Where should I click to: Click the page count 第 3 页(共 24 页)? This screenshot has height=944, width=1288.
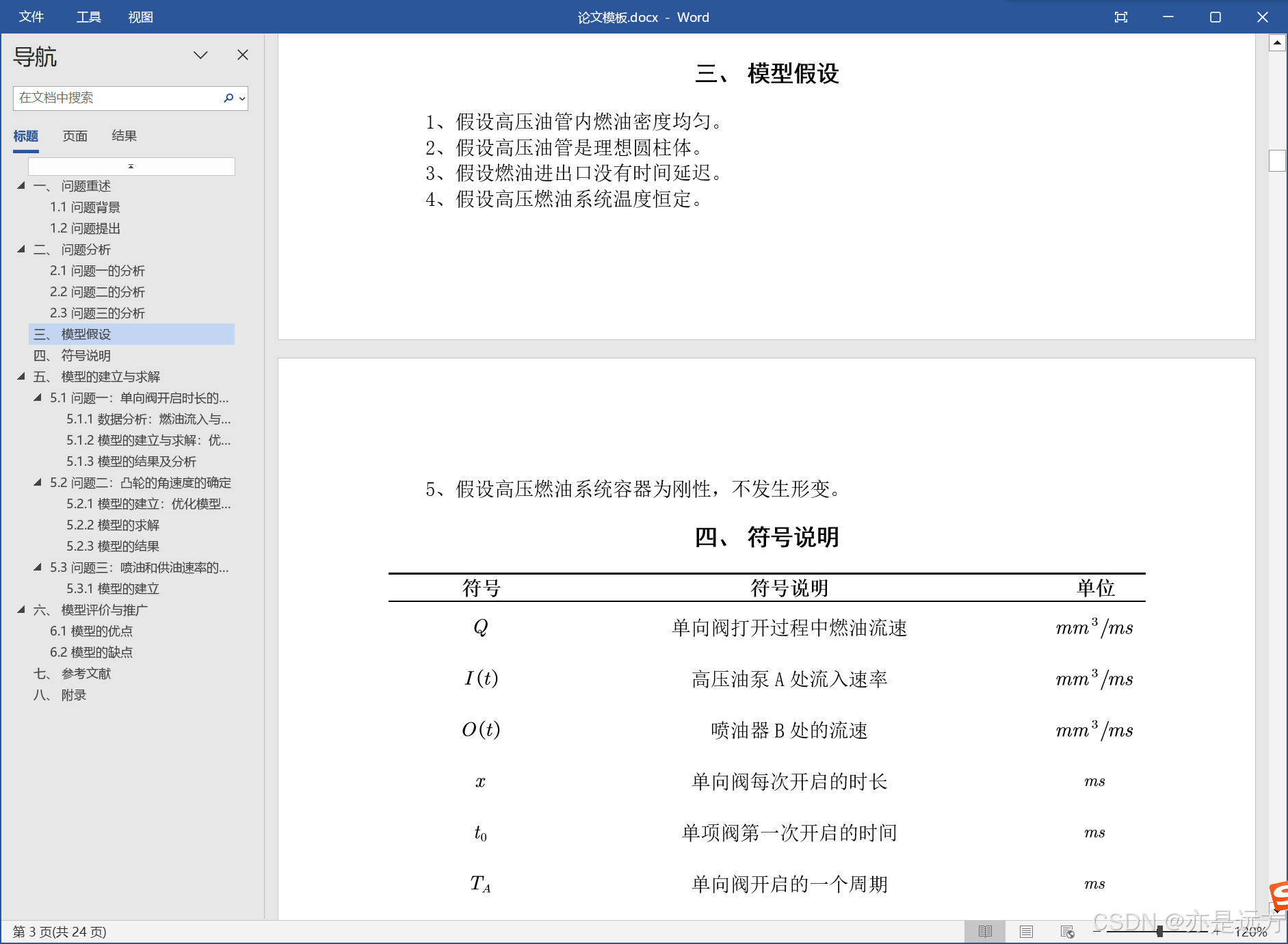[60, 932]
